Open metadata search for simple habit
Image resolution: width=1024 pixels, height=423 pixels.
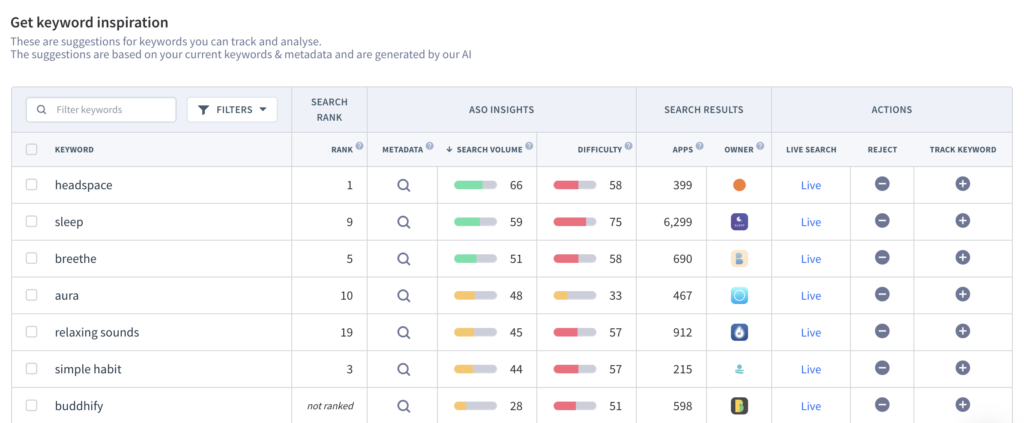[x=404, y=369]
